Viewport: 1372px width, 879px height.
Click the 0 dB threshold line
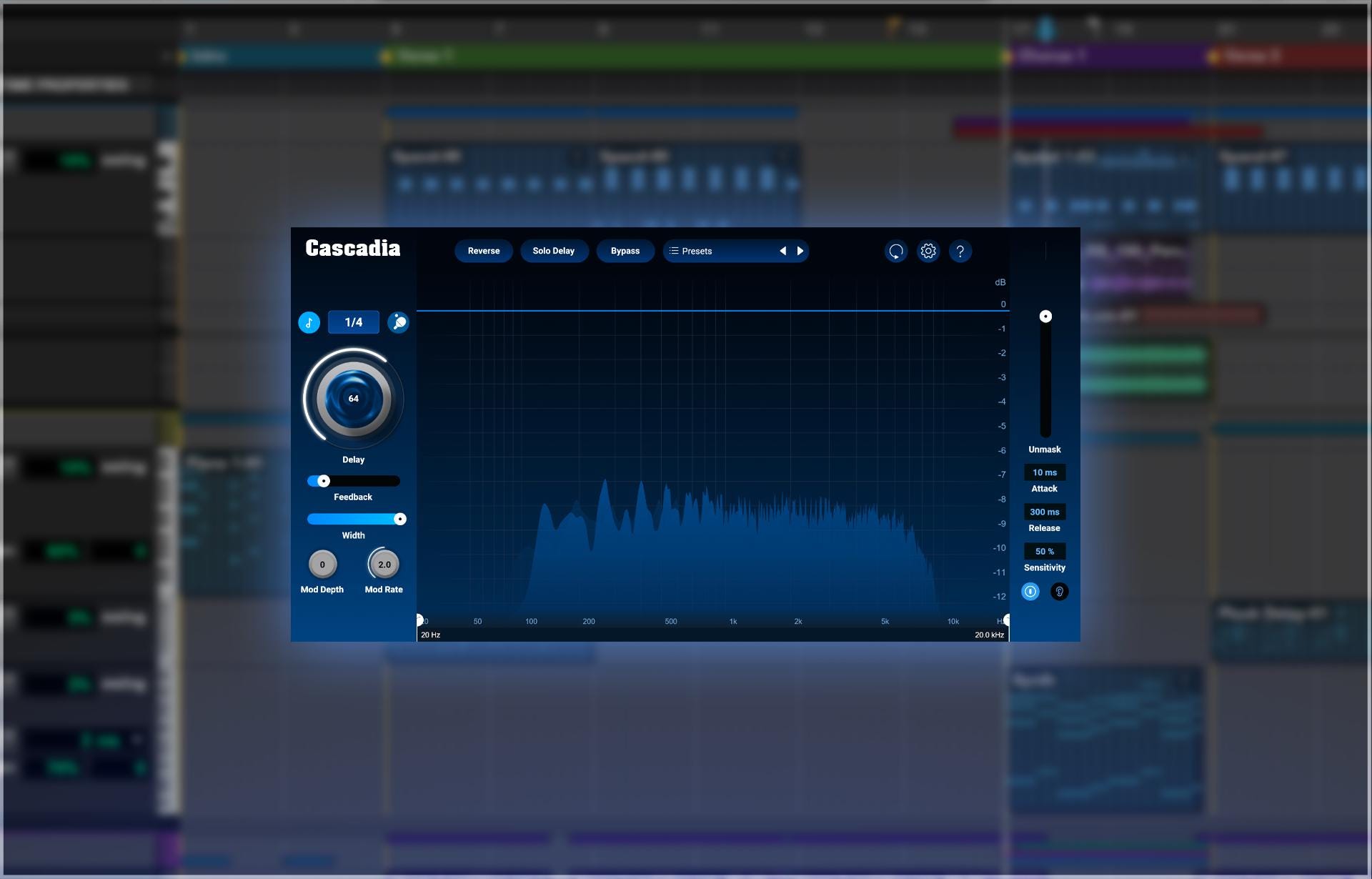point(712,311)
